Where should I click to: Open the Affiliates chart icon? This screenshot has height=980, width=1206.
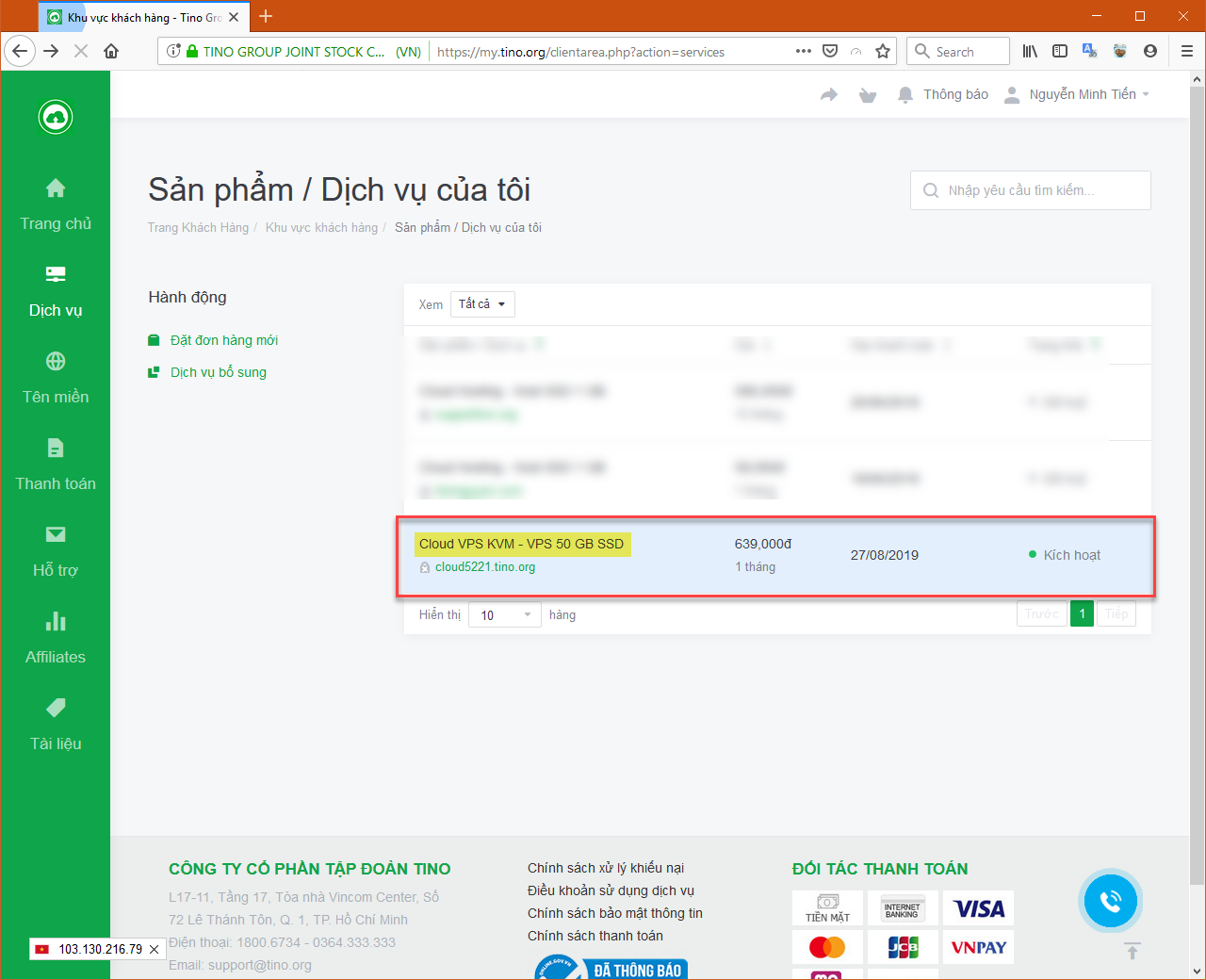tap(55, 621)
